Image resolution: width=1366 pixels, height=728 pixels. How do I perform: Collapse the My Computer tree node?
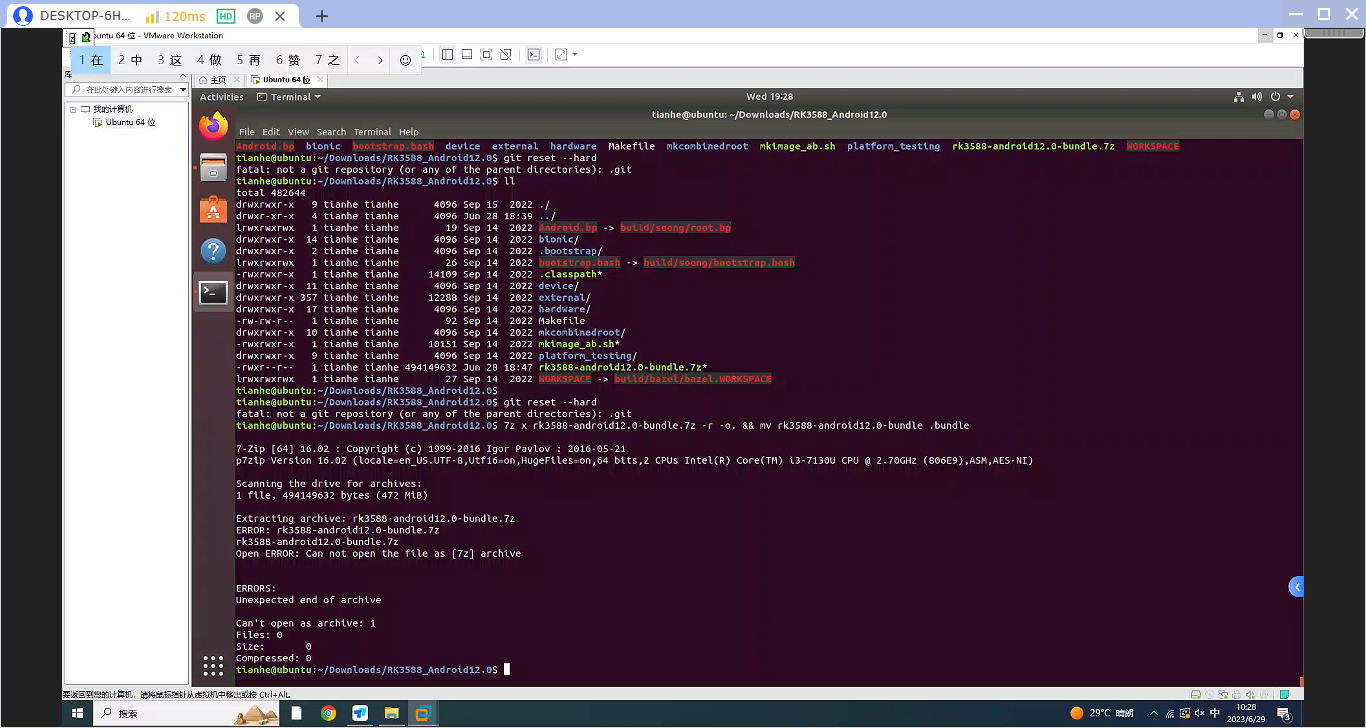click(x=73, y=109)
